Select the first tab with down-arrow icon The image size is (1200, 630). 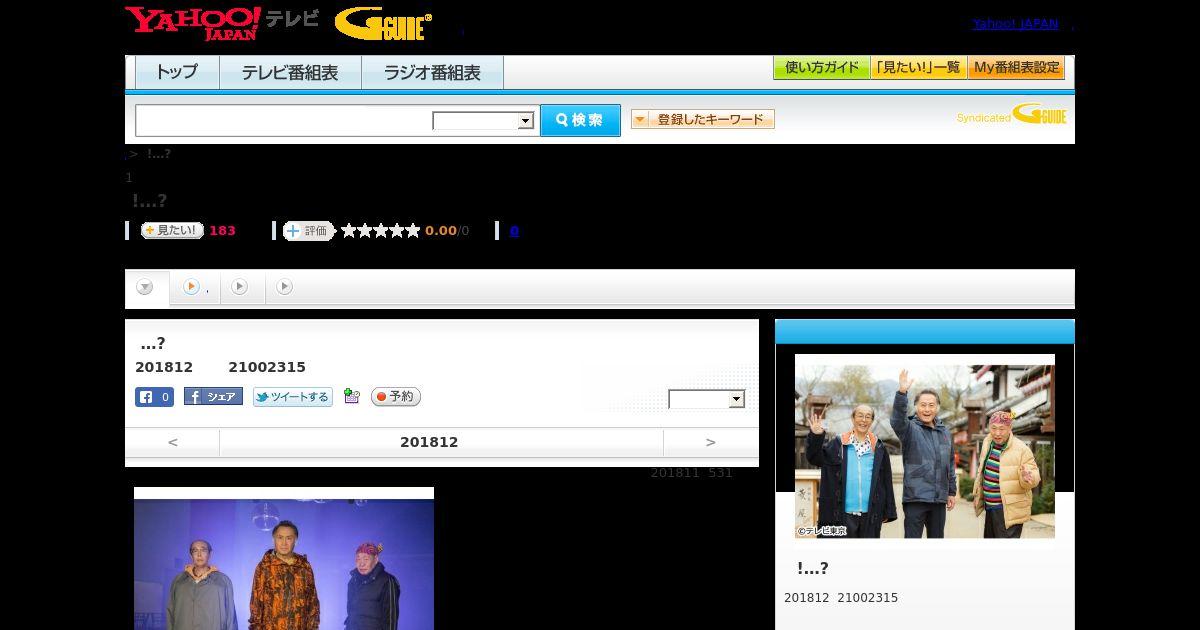click(146, 288)
